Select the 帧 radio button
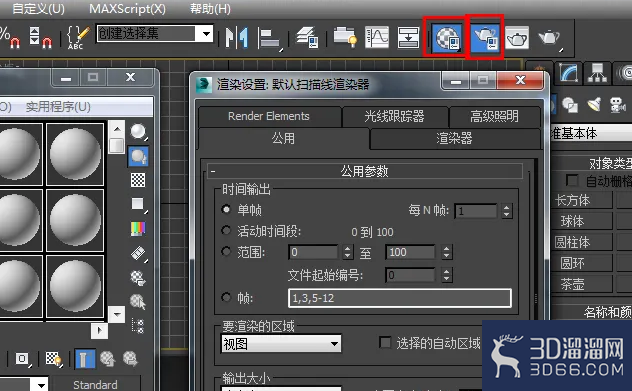 coord(226,297)
